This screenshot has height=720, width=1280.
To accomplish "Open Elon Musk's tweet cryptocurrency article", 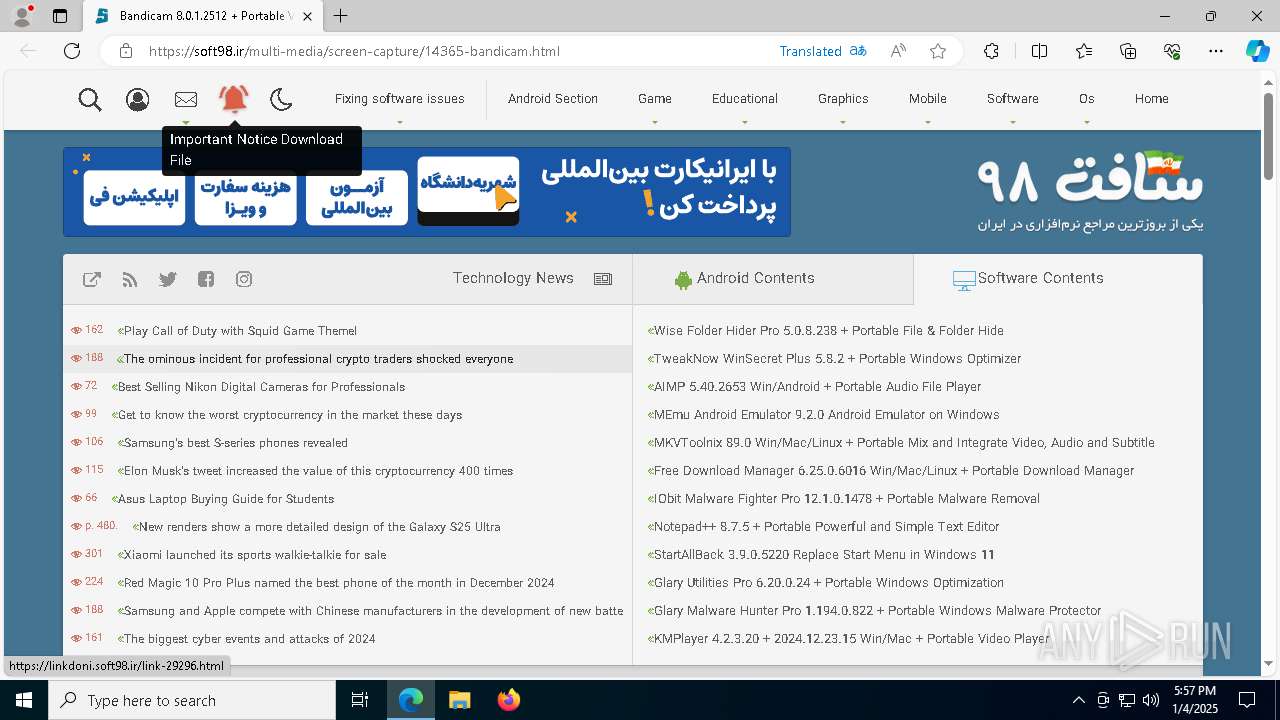I will [x=318, y=471].
